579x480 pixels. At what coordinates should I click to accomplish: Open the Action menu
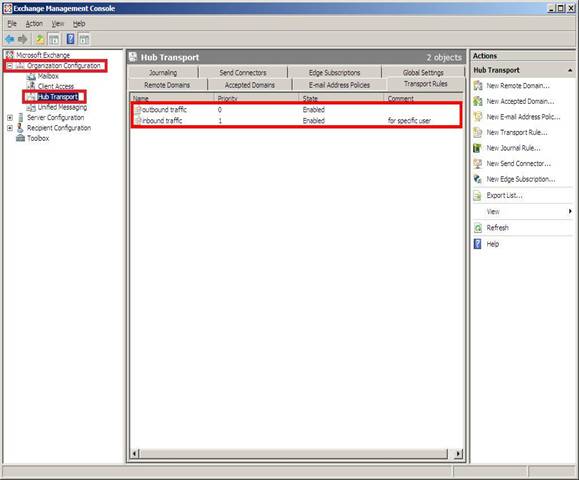(34, 24)
